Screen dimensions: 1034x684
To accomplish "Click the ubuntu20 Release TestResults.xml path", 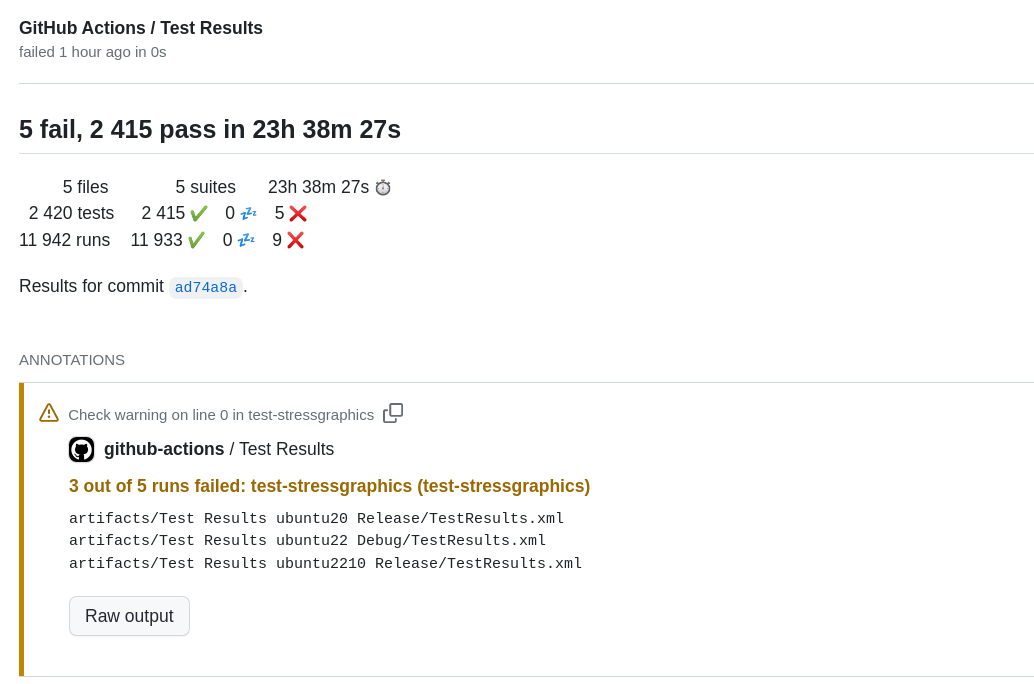I will pos(317,518).
